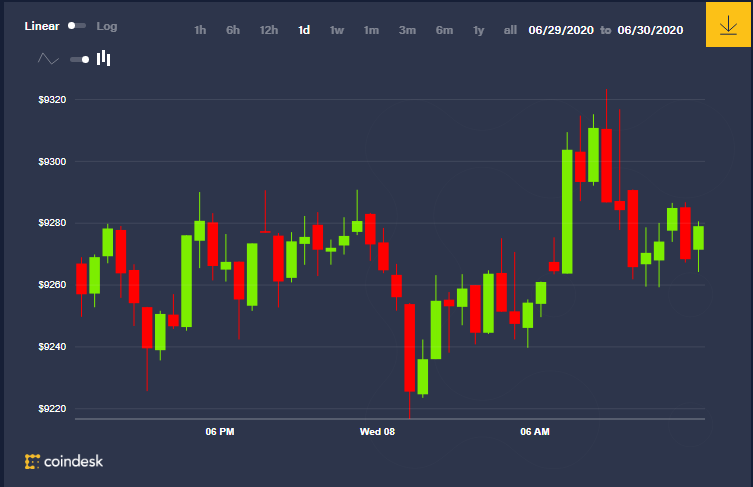
Task: Toggle the Linear/Log scale switch
Action: 77,26
